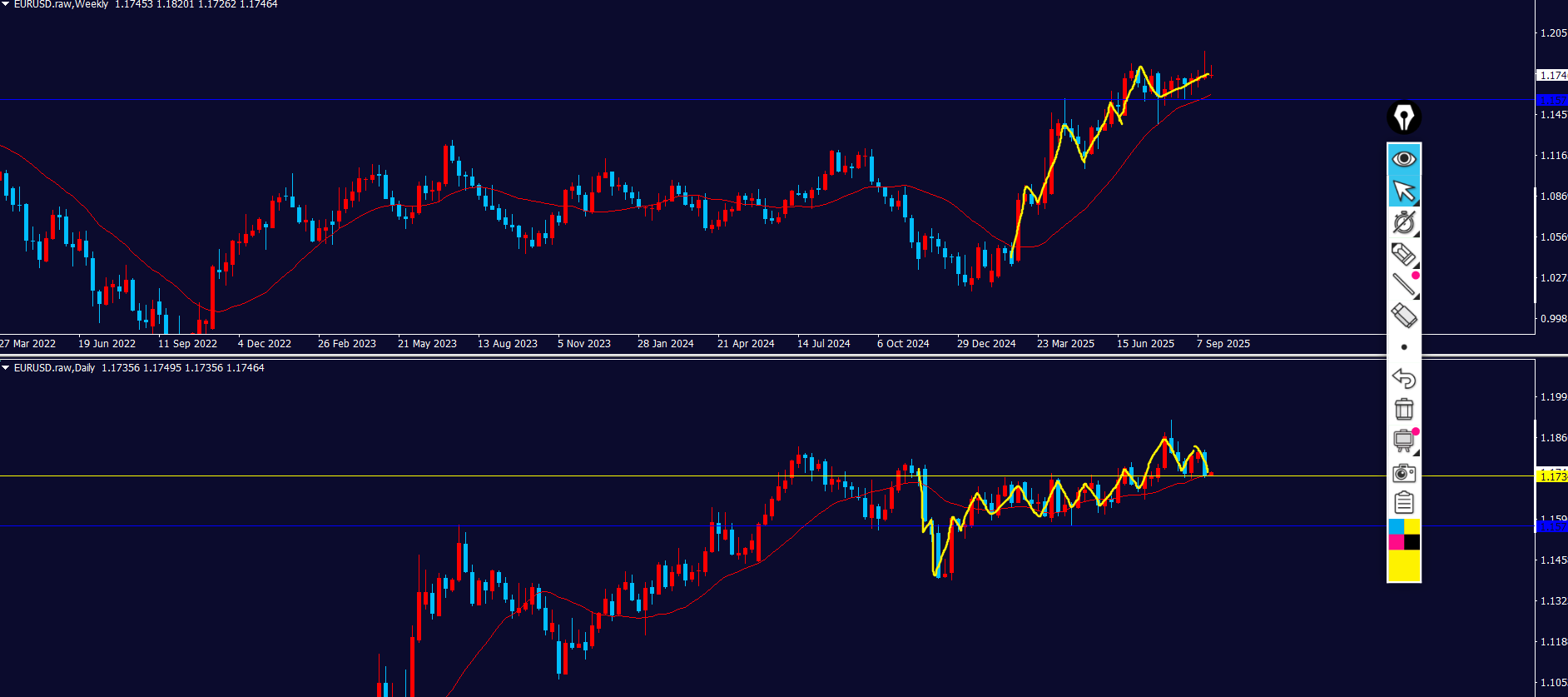Select the straight line tool
The height and width of the screenshot is (697, 1568).
(1404, 285)
